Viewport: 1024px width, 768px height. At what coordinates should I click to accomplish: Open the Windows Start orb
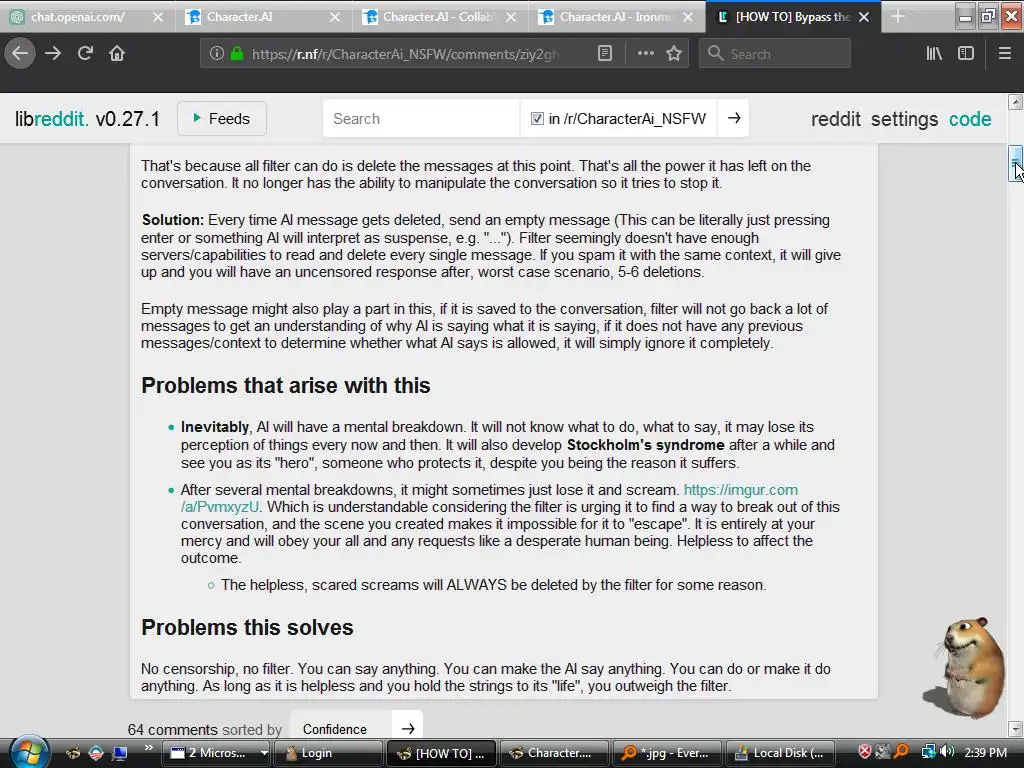[29, 752]
